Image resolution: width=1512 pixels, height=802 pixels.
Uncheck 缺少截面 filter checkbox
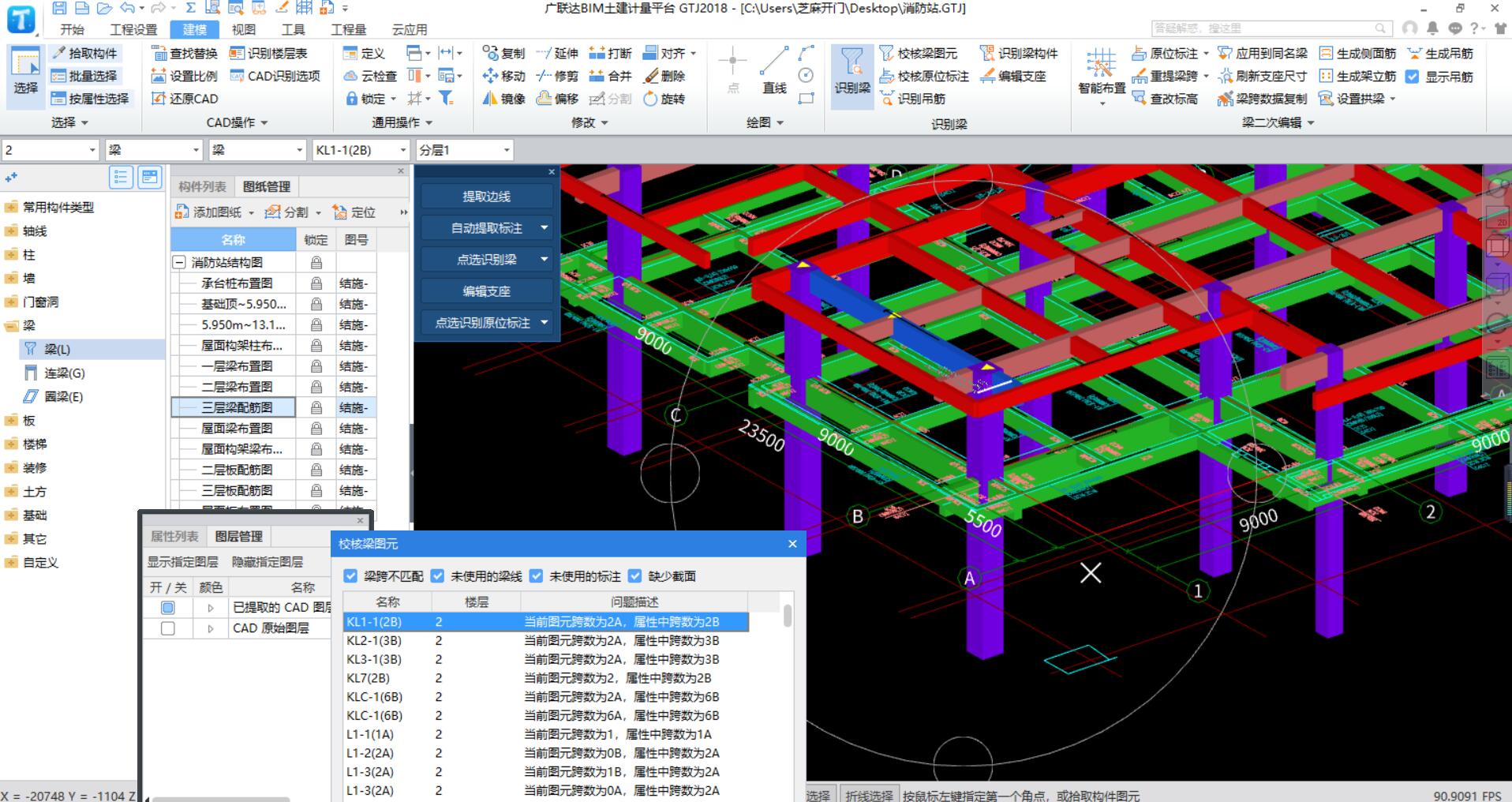click(x=635, y=576)
